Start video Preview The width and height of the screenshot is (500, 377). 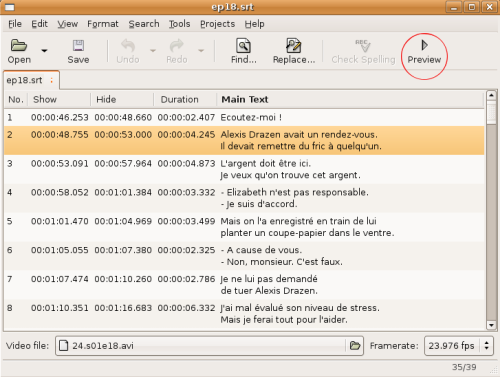[424, 51]
